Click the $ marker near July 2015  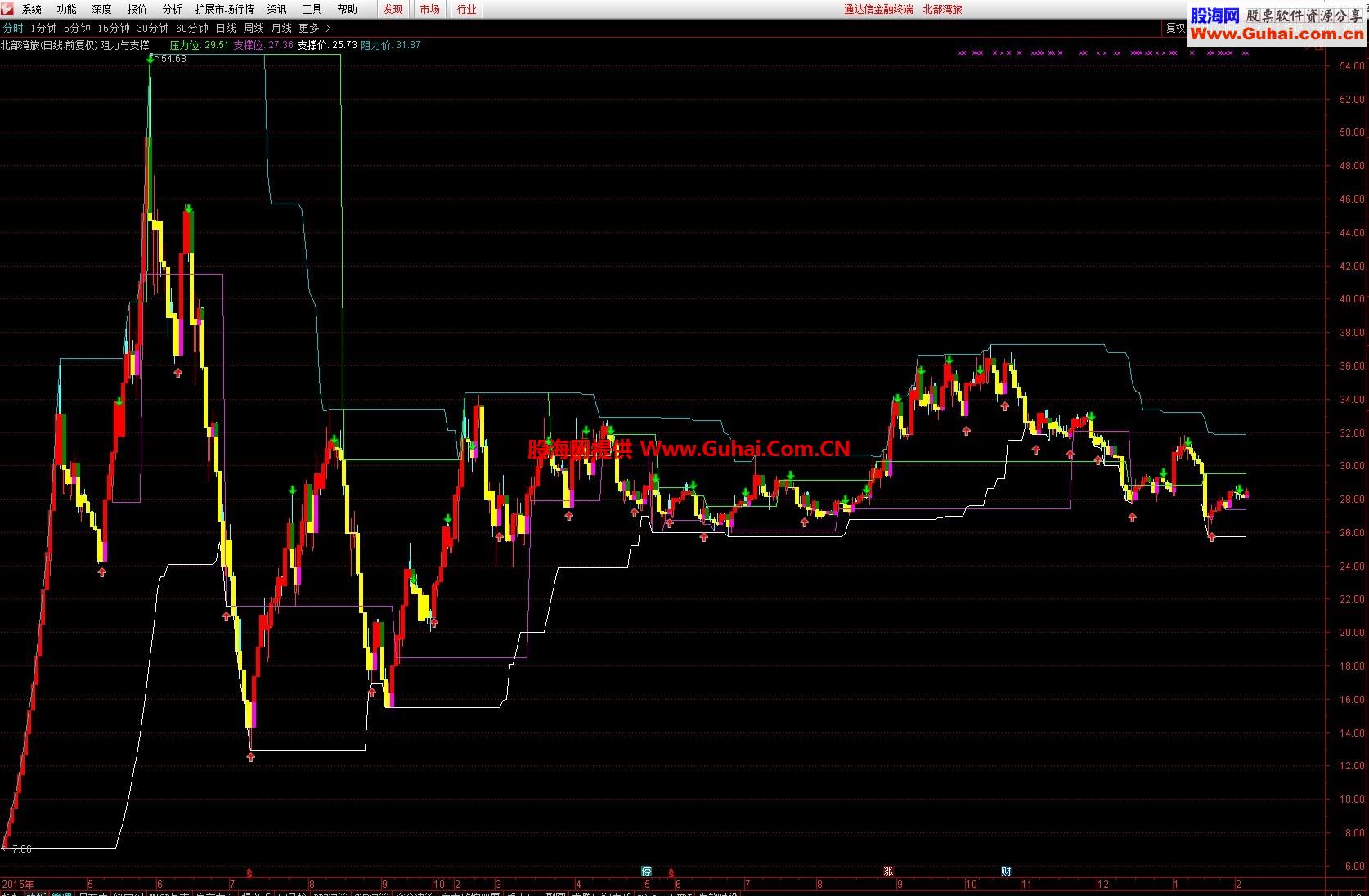coord(249,872)
